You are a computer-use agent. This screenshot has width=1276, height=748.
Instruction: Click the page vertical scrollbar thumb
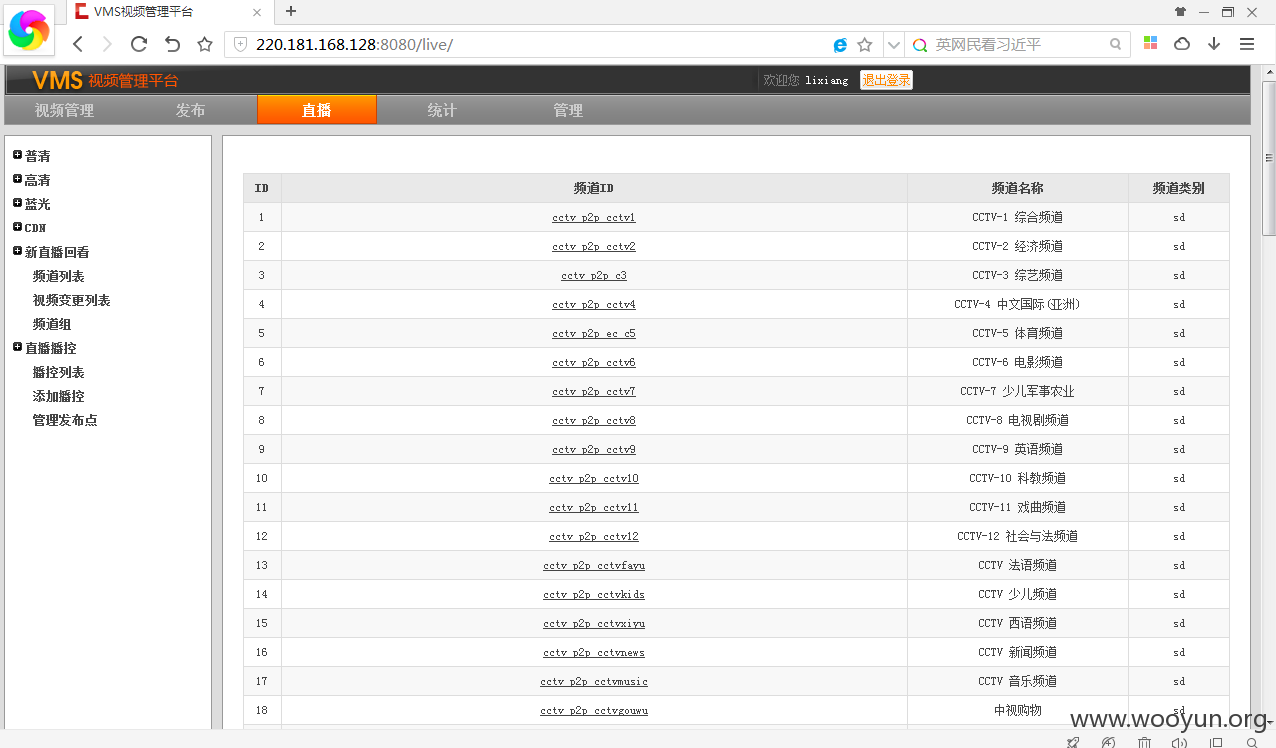click(1269, 158)
